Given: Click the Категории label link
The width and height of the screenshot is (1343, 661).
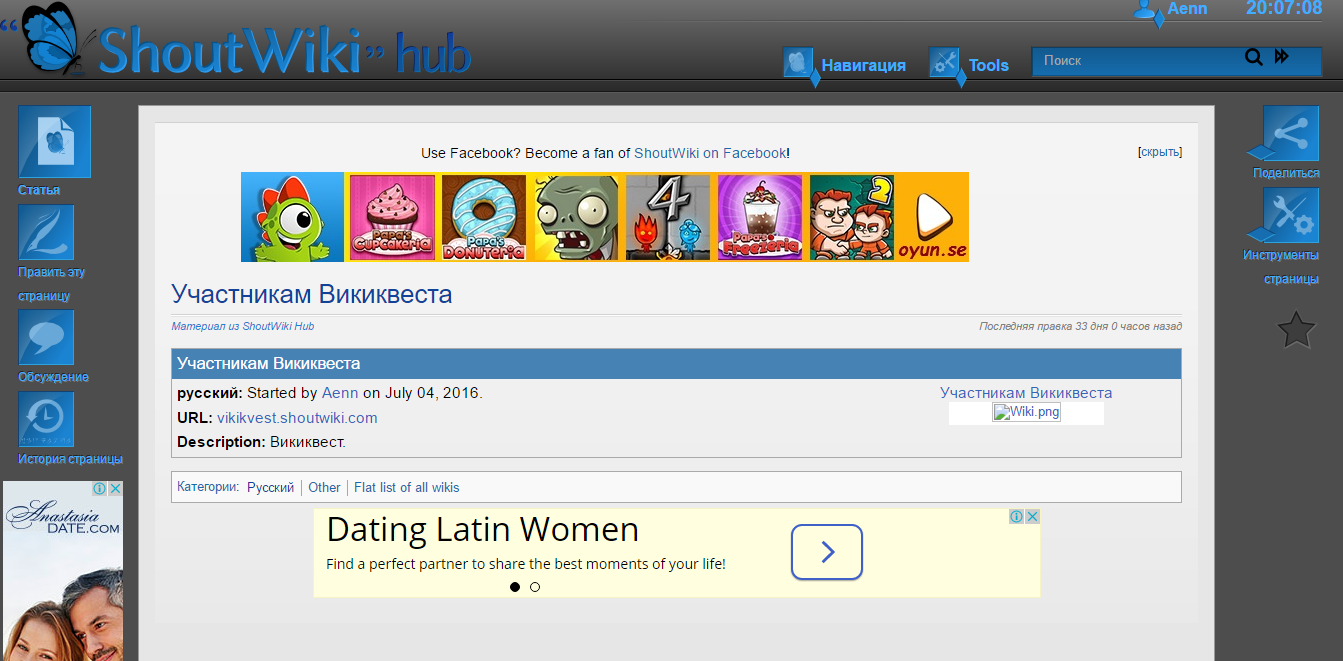Looking at the screenshot, I should coord(207,487).
